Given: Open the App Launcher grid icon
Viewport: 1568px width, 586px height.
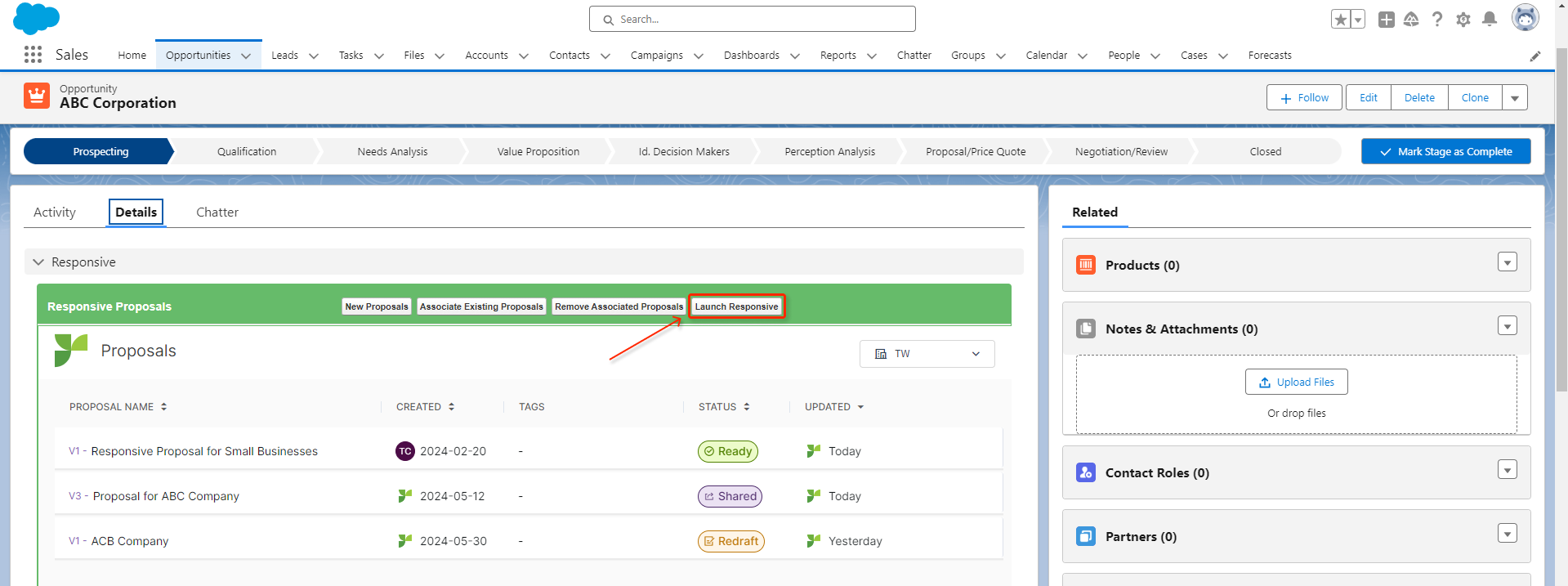Looking at the screenshot, I should pos(33,55).
